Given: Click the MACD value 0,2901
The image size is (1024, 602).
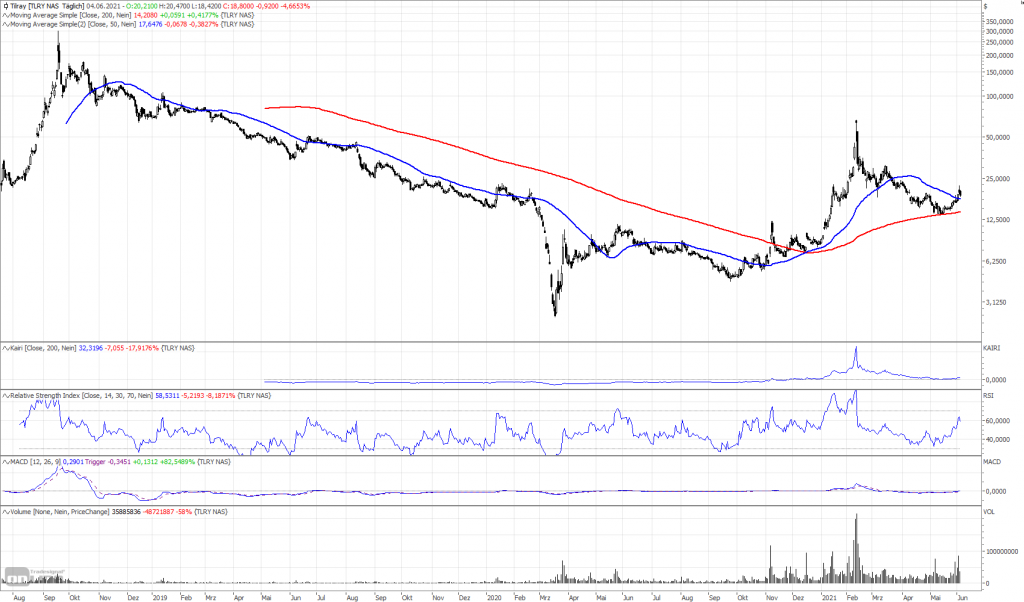Looking at the screenshot, I should tap(73, 462).
